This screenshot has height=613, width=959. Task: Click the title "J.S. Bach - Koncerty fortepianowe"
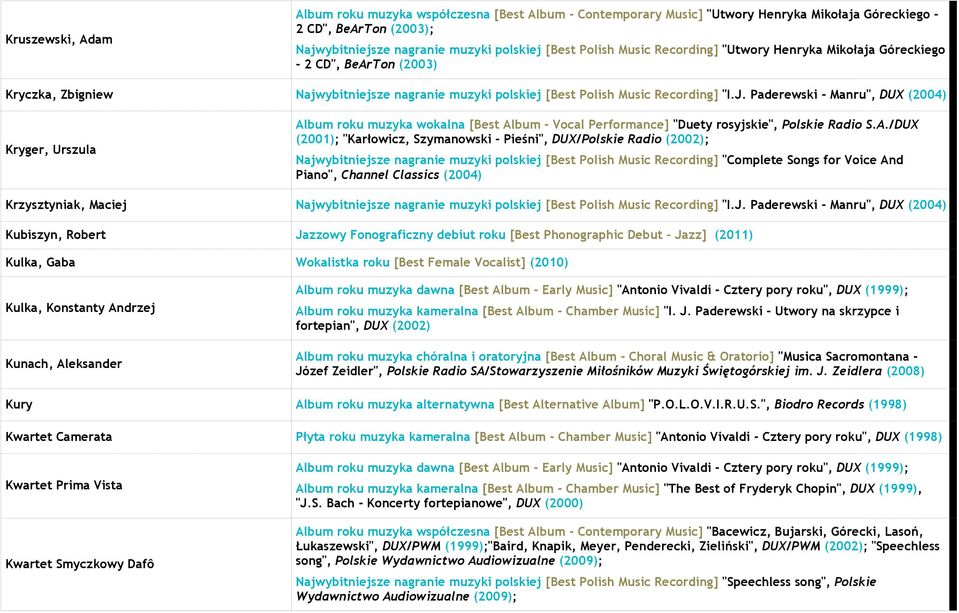pos(402,503)
